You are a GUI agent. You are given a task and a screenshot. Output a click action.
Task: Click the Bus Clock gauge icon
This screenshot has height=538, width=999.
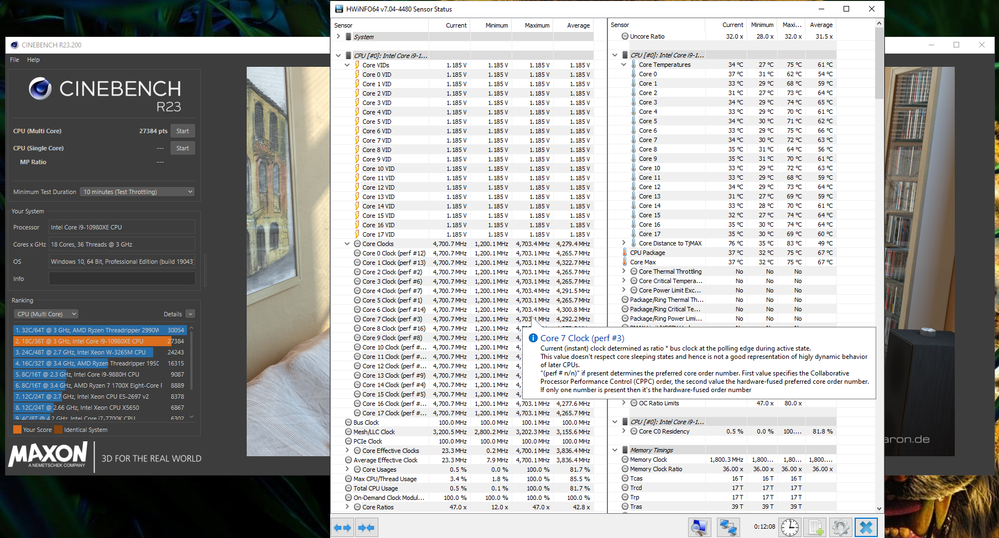[x=349, y=422]
